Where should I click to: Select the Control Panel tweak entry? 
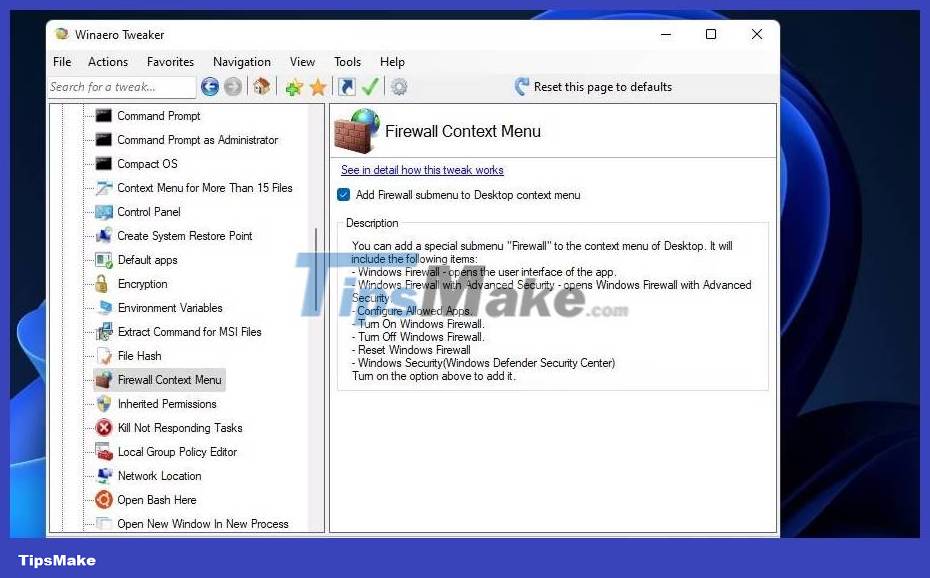(x=148, y=212)
